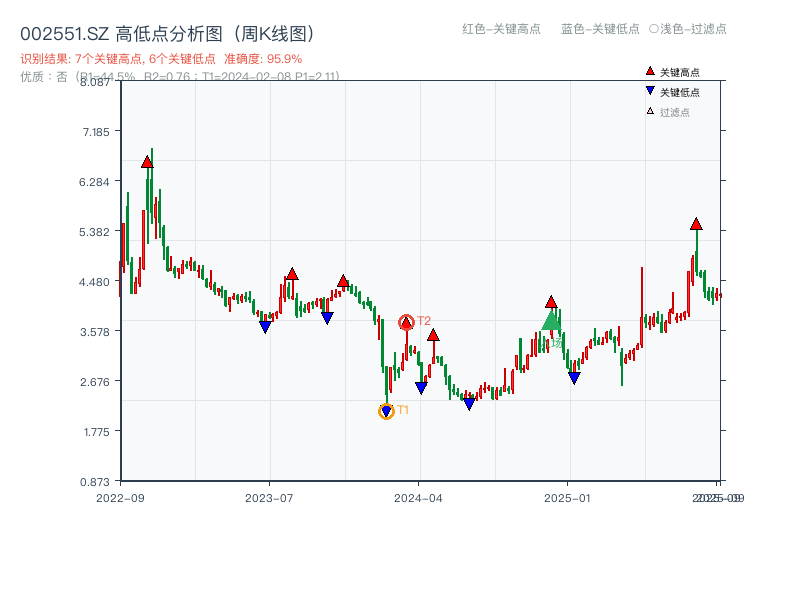Open the 关键高点 legend entry
This screenshot has height=600, width=800.
(673, 70)
